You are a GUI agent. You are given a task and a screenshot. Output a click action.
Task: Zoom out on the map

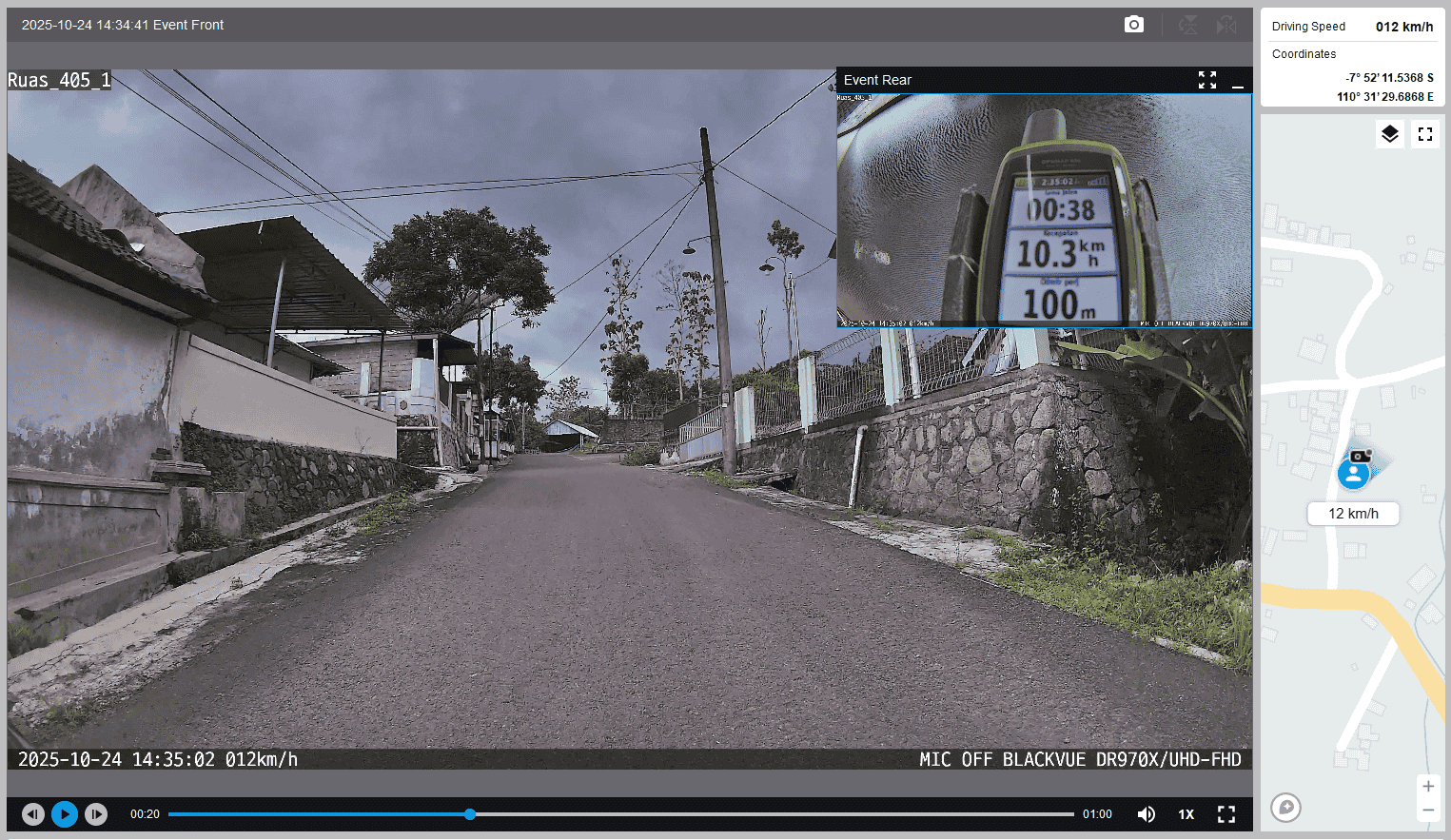(1427, 811)
